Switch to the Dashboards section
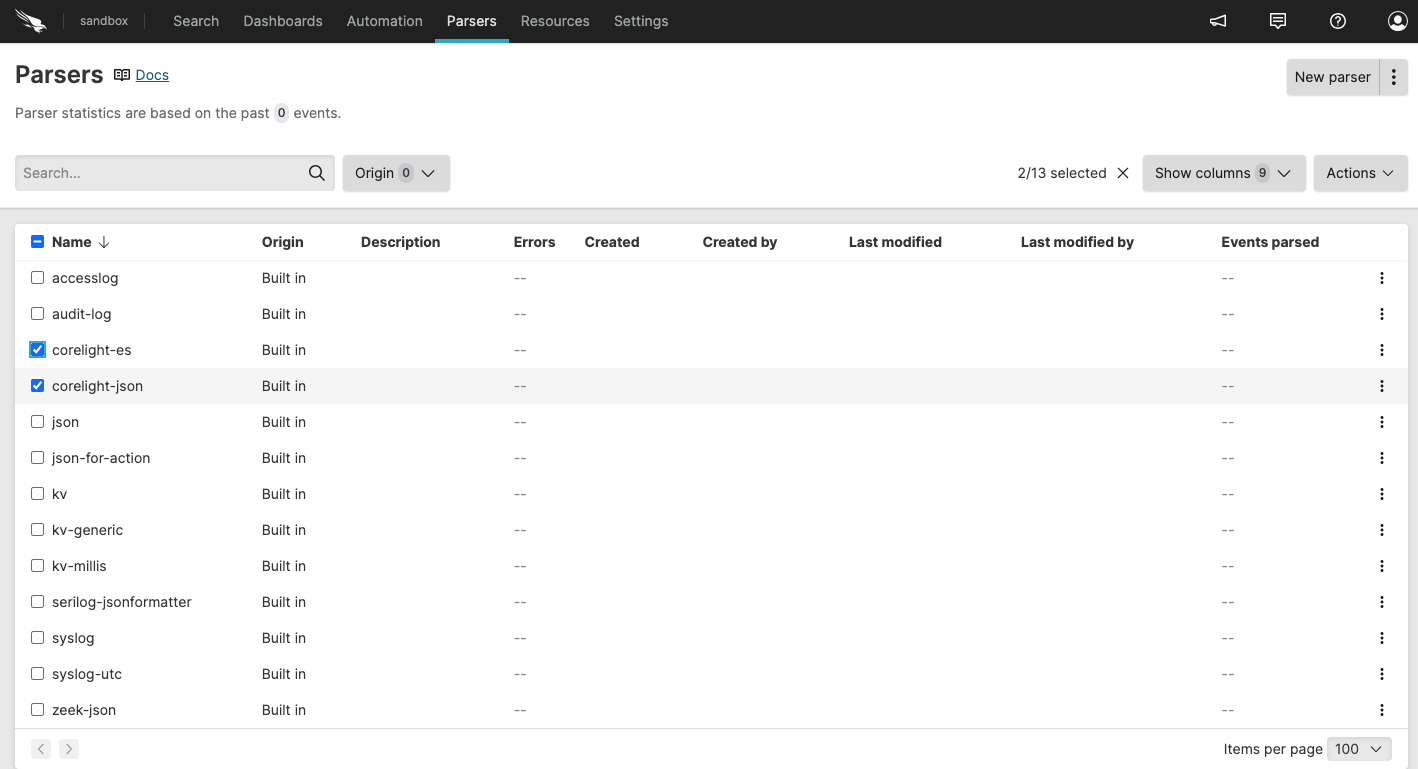Screen dimensions: 1418x769 [x=282, y=20]
